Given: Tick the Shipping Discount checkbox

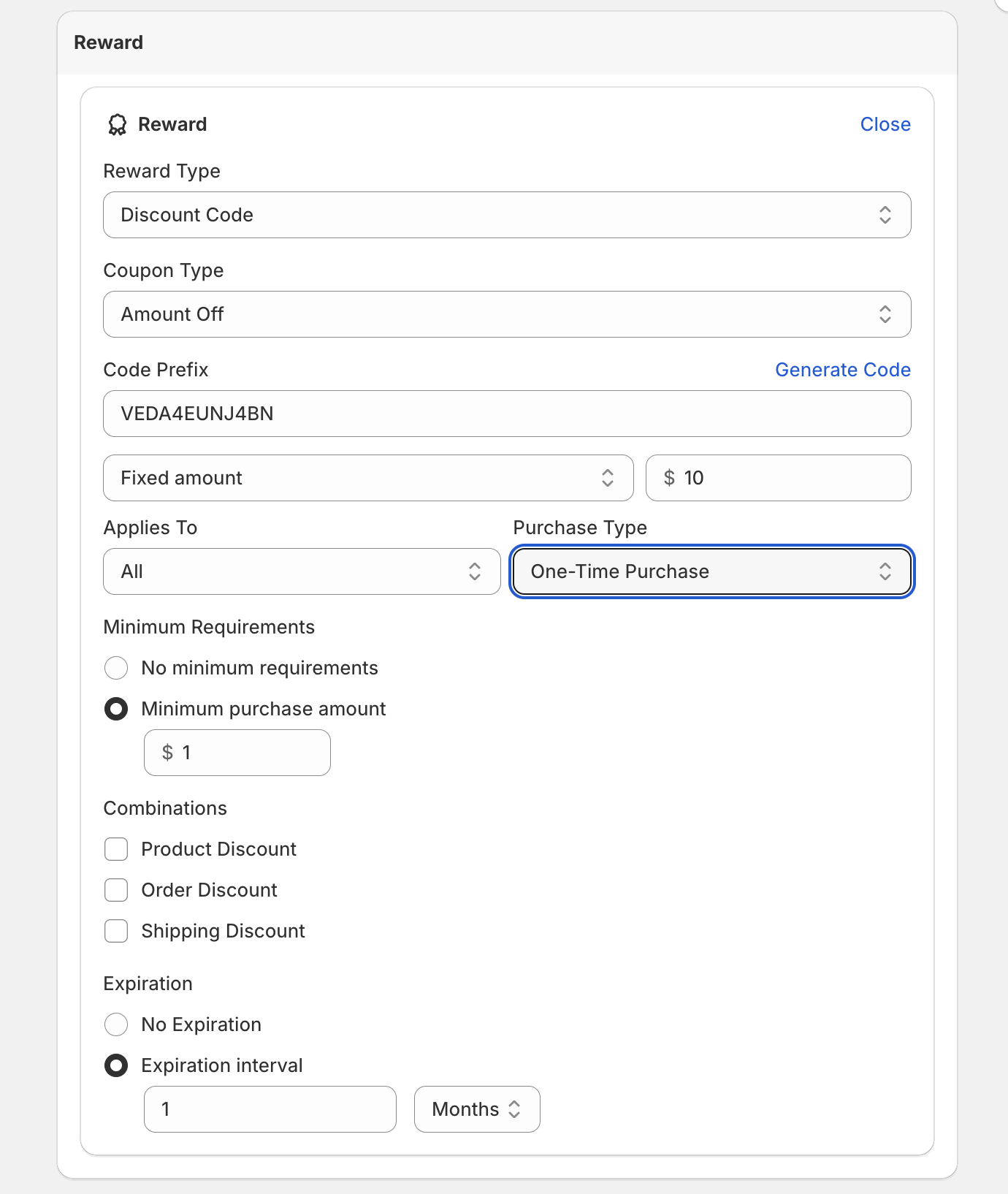Looking at the screenshot, I should point(116,931).
